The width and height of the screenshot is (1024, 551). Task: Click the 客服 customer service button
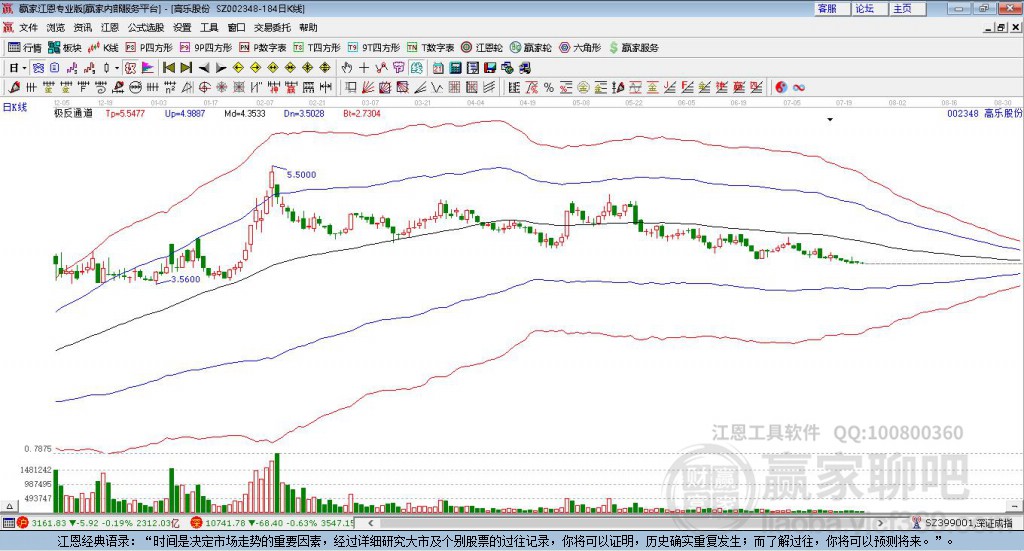(x=833, y=8)
